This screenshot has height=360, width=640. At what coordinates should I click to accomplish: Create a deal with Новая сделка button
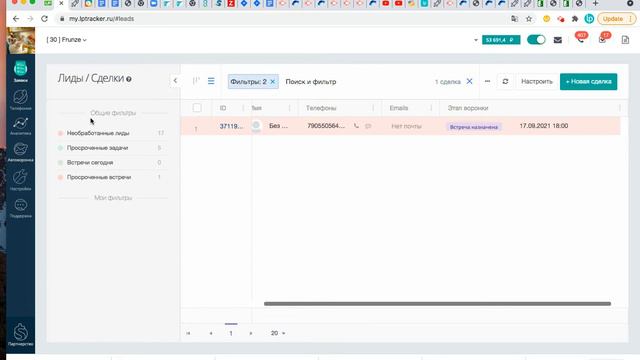click(589, 82)
